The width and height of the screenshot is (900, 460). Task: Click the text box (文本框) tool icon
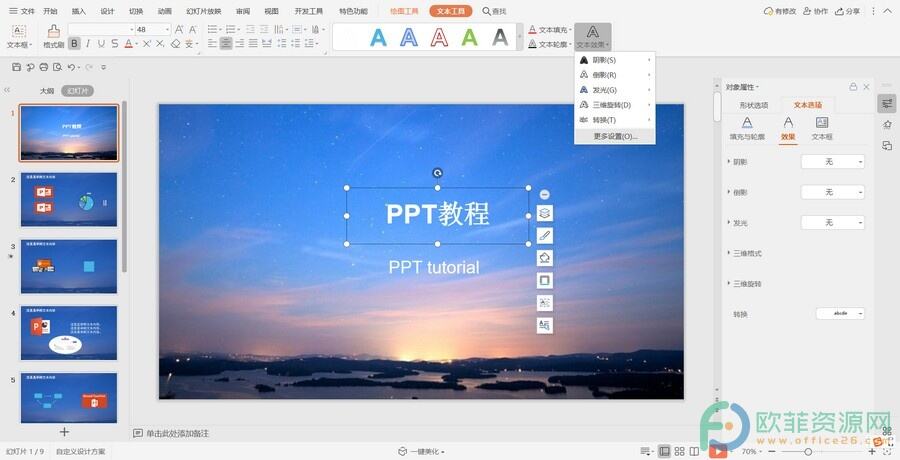point(19,31)
